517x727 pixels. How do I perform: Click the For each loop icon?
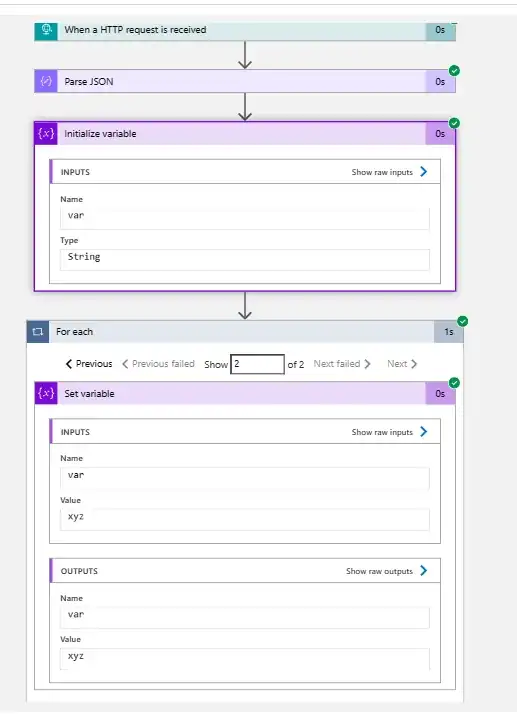[38, 332]
